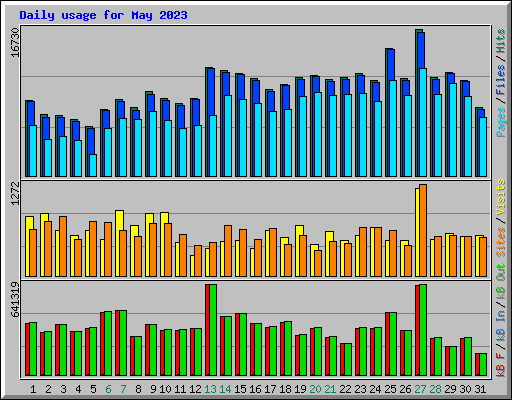Select day label "8" on the x-axis

tap(138, 389)
